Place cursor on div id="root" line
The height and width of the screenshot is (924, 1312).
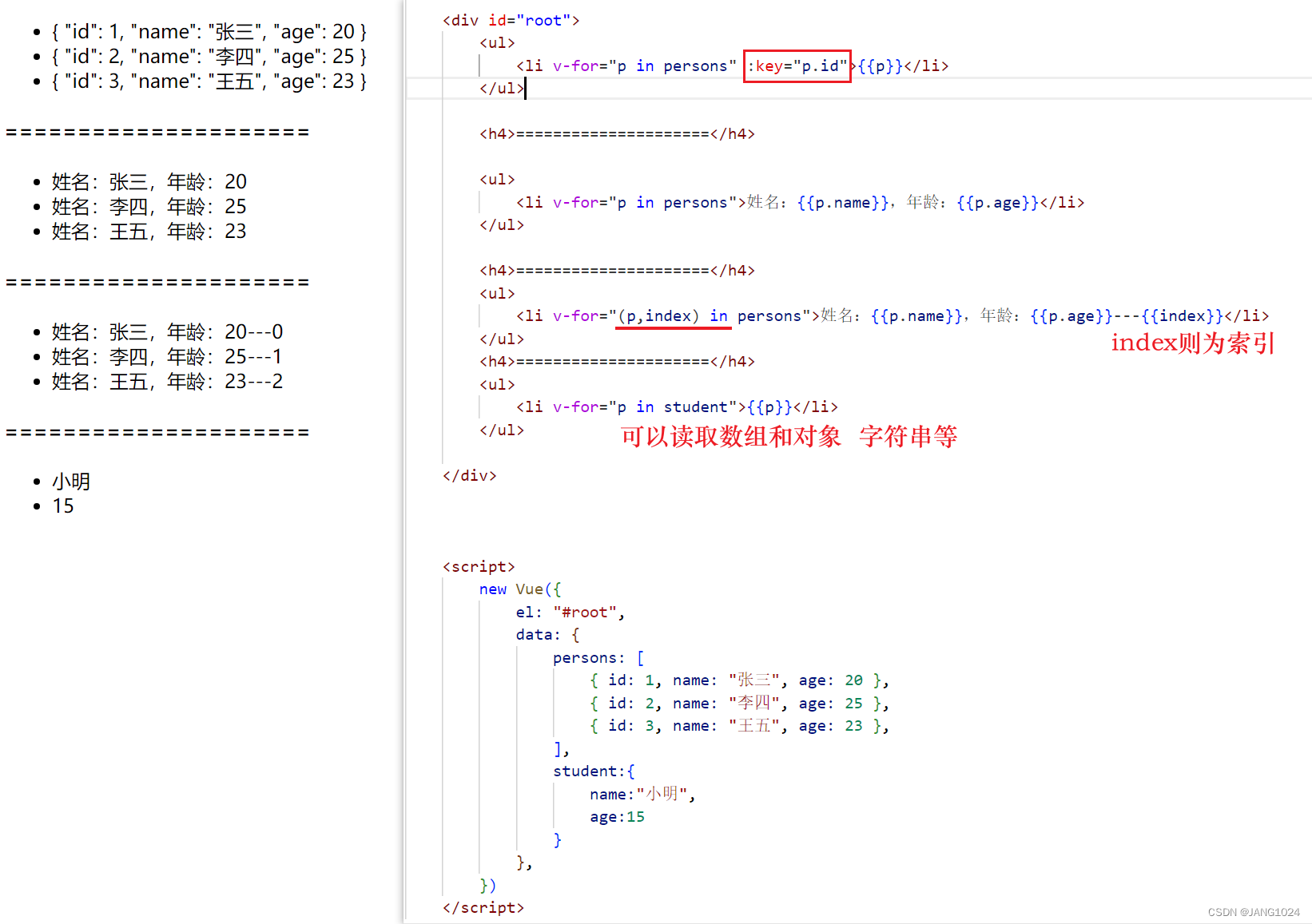[511, 20]
